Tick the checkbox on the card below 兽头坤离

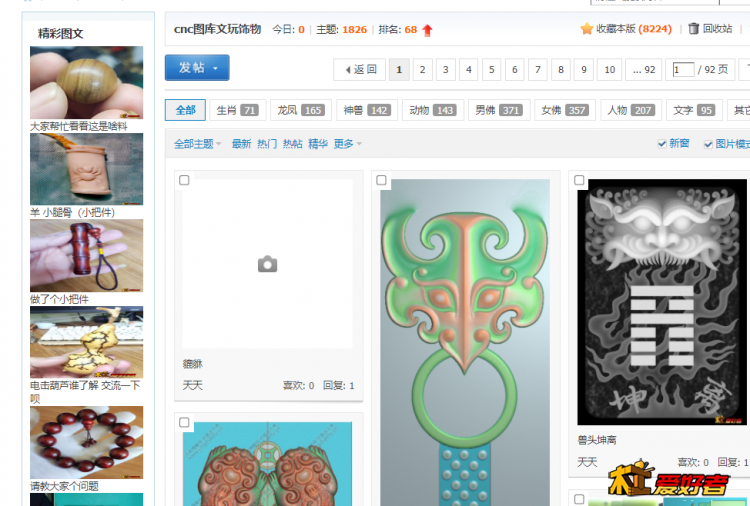[x=579, y=499]
